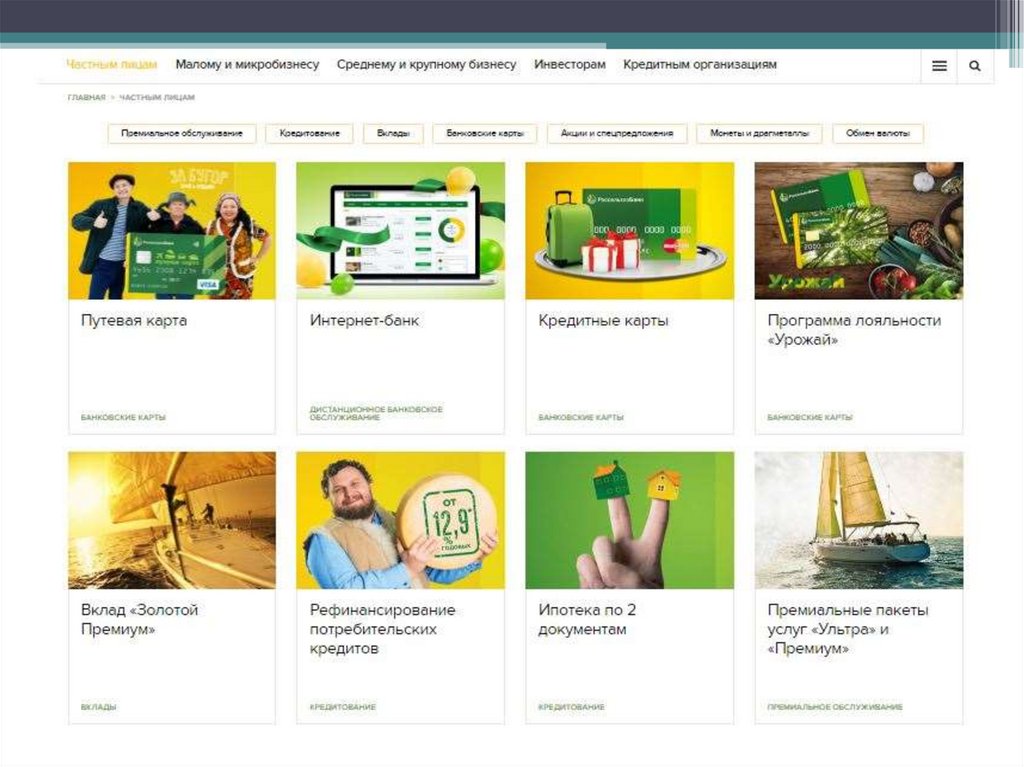
Task: Go to Инвесторам section
Action: 569,65
